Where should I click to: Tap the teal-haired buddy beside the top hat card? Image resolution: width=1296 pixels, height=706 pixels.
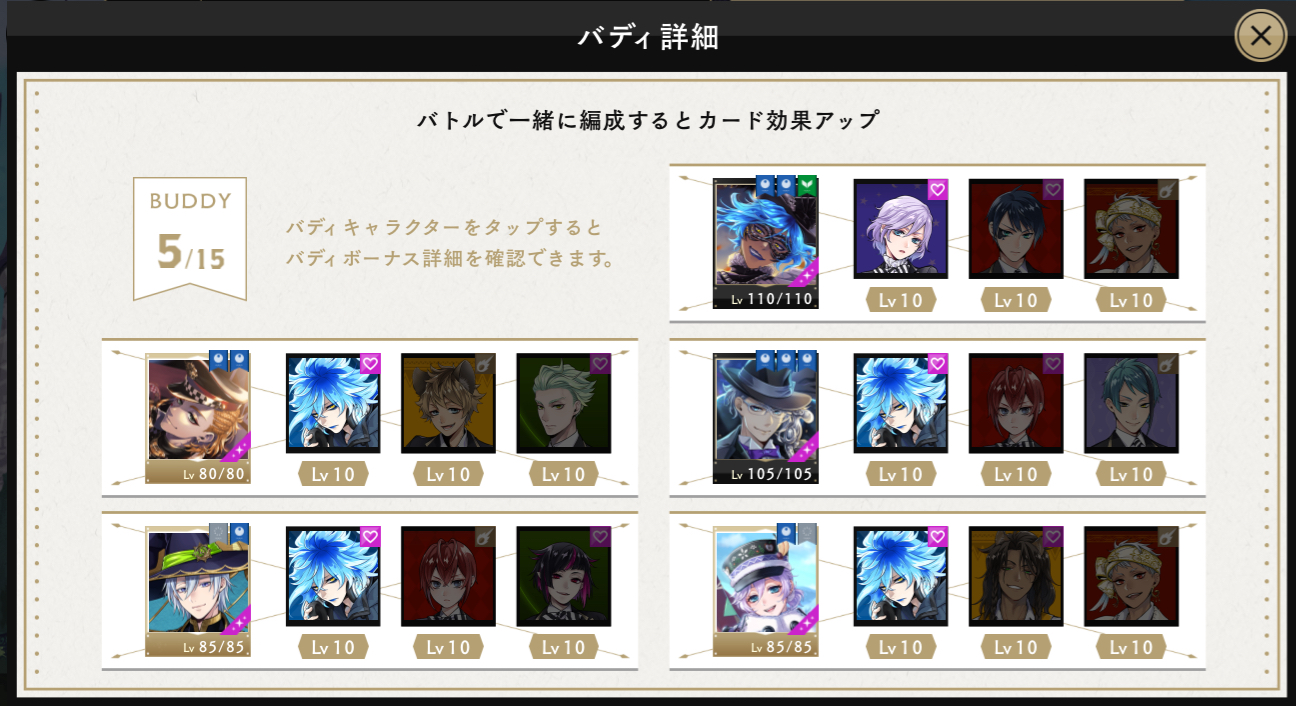click(x=1131, y=403)
